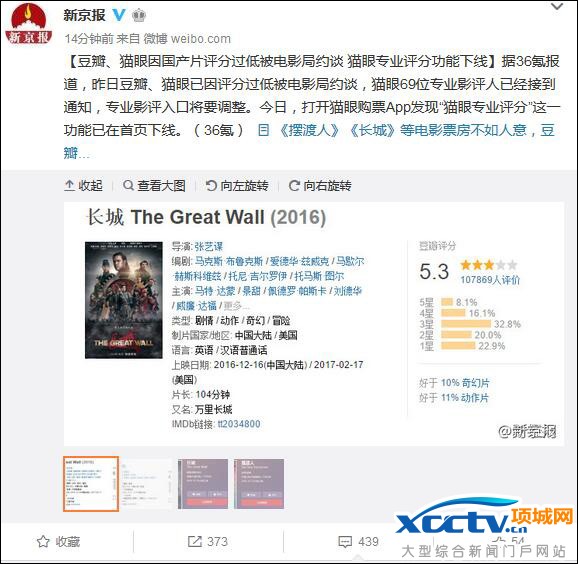
Task: Click the comment icon showing 439
Action: coord(345,542)
